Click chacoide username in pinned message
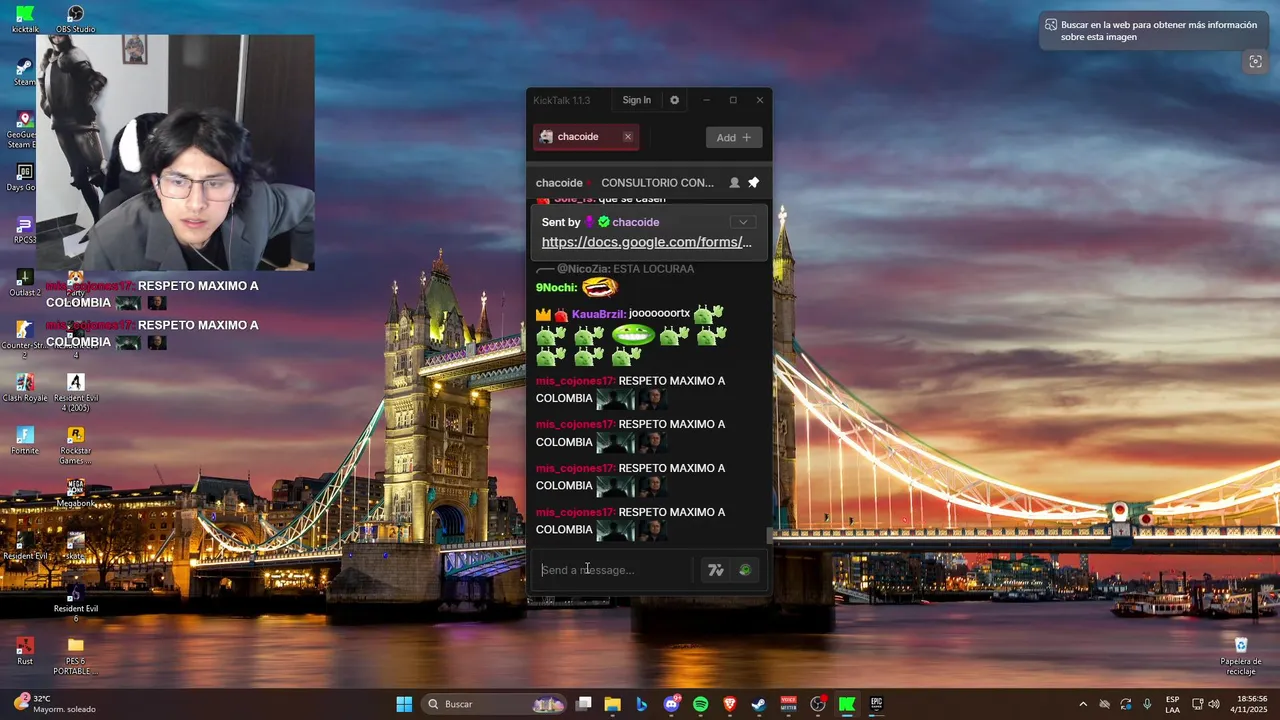 [636, 222]
